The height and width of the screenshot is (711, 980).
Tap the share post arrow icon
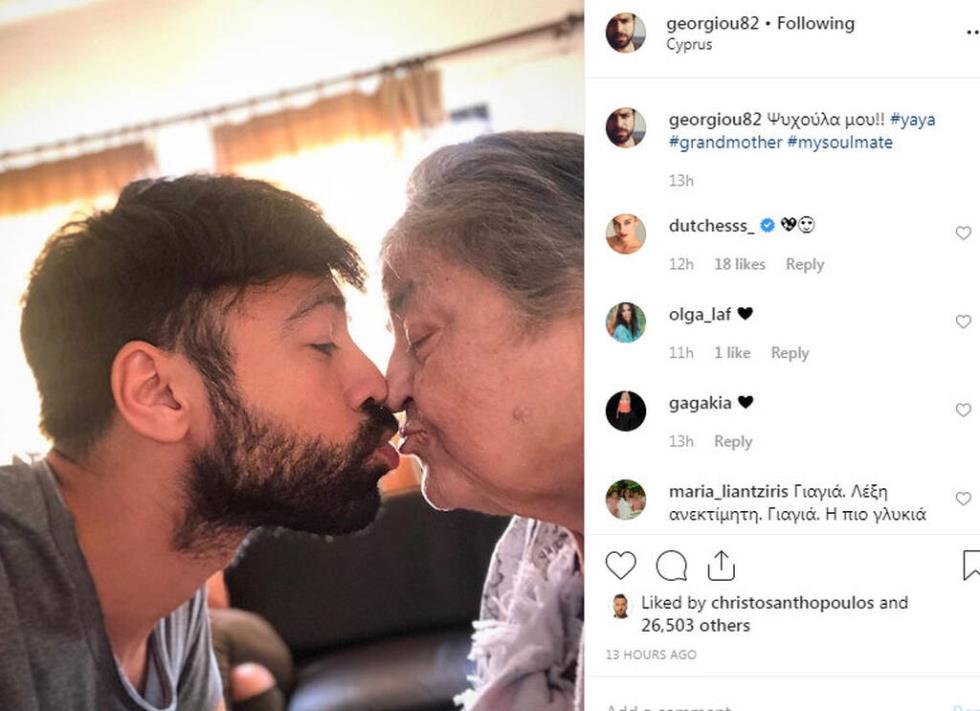[x=721, y=566]
